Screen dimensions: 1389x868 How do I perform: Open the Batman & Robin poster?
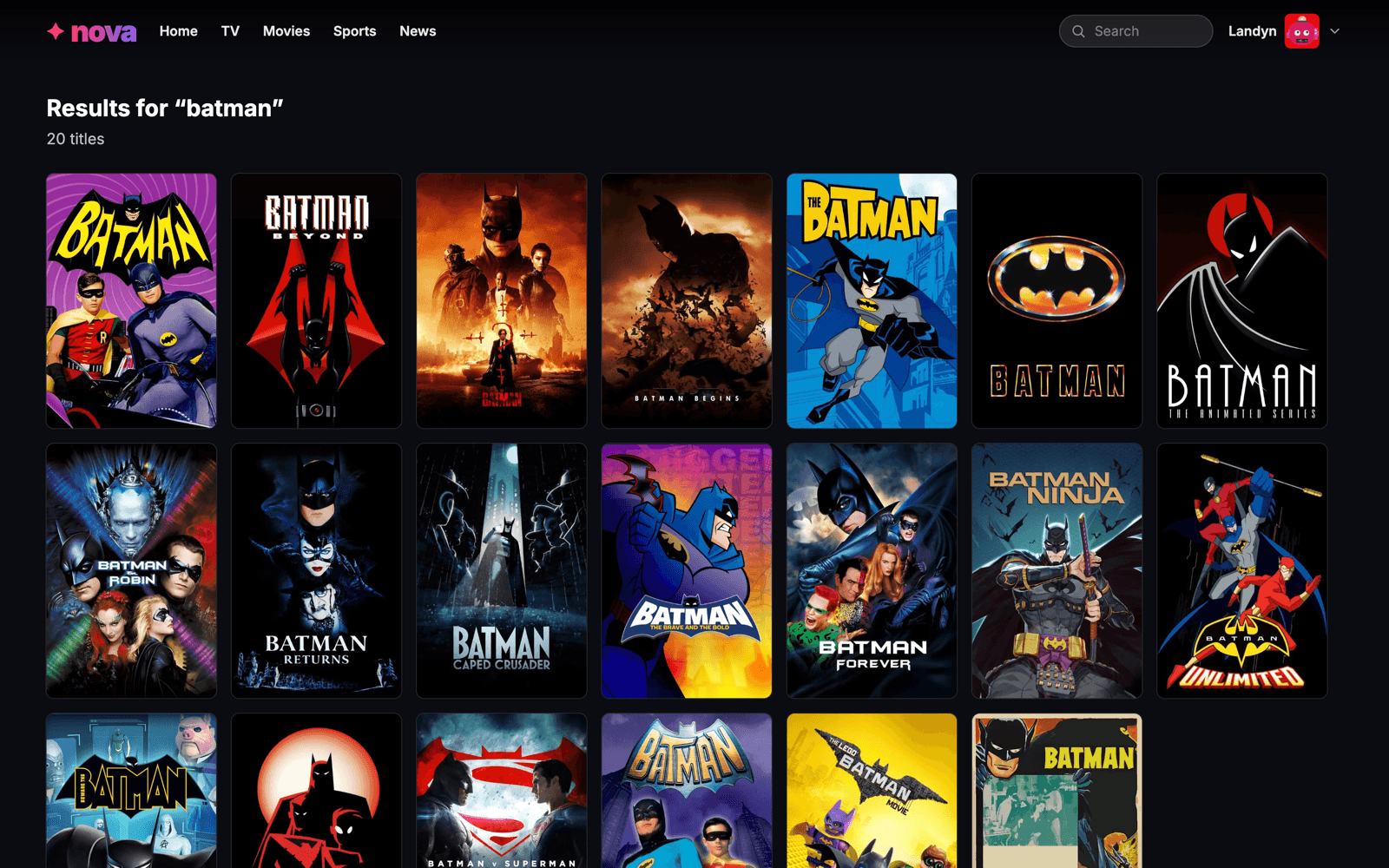131,571
